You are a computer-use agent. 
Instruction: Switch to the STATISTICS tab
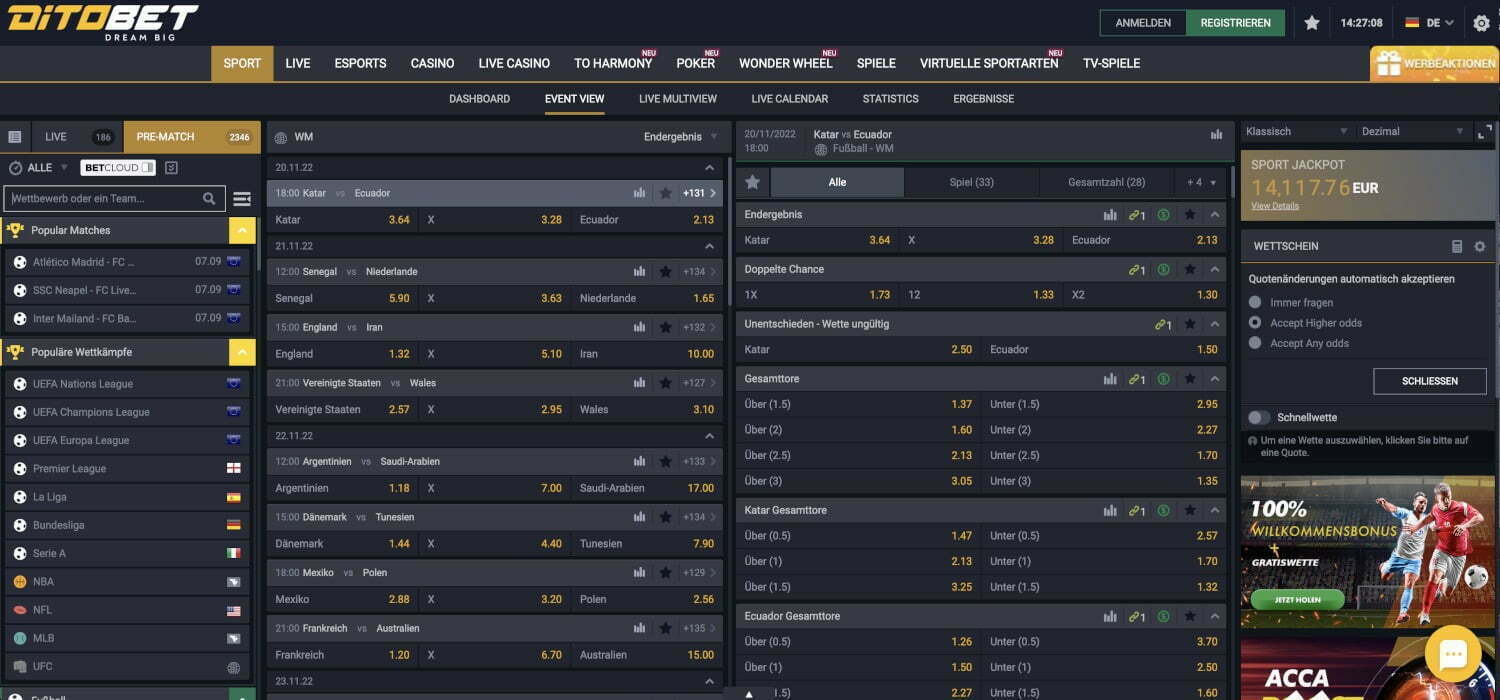coord(891,99)
